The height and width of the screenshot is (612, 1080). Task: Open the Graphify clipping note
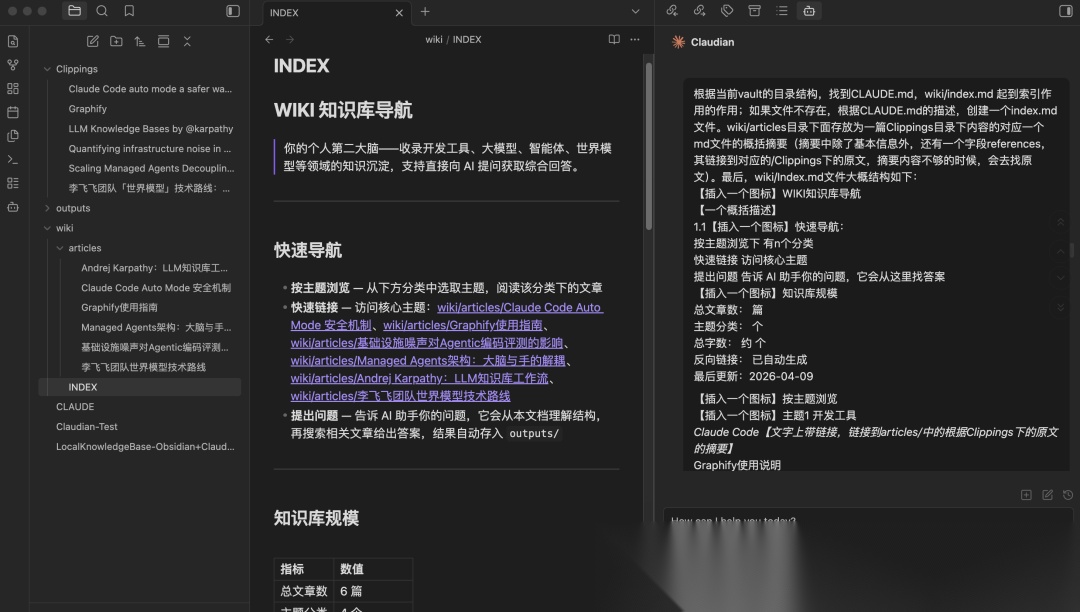(87, 109)
